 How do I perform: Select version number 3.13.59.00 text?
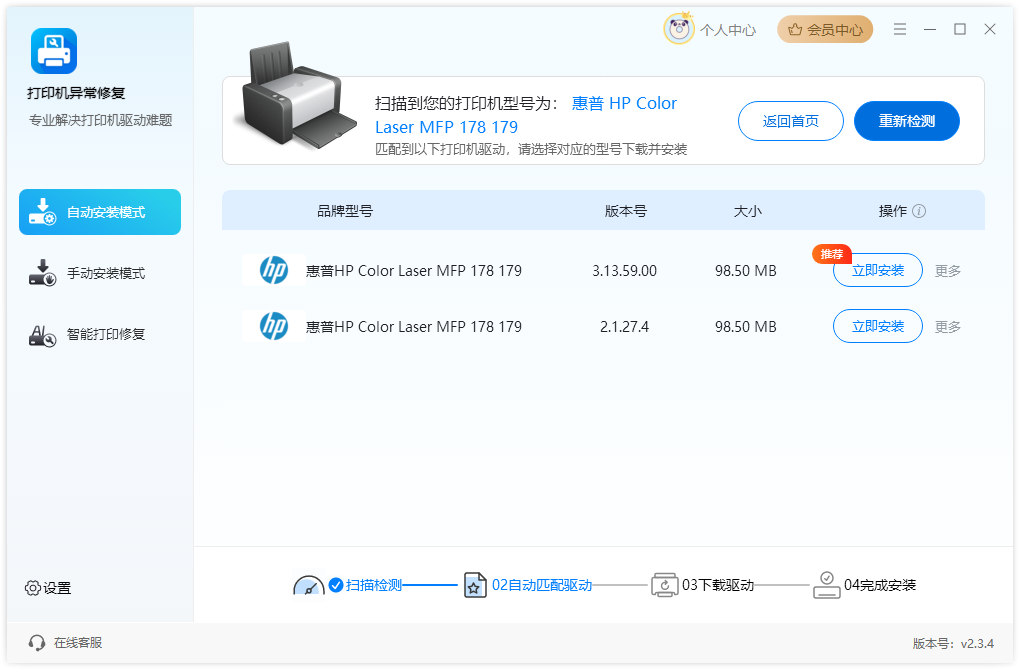(x=624, y=271)
